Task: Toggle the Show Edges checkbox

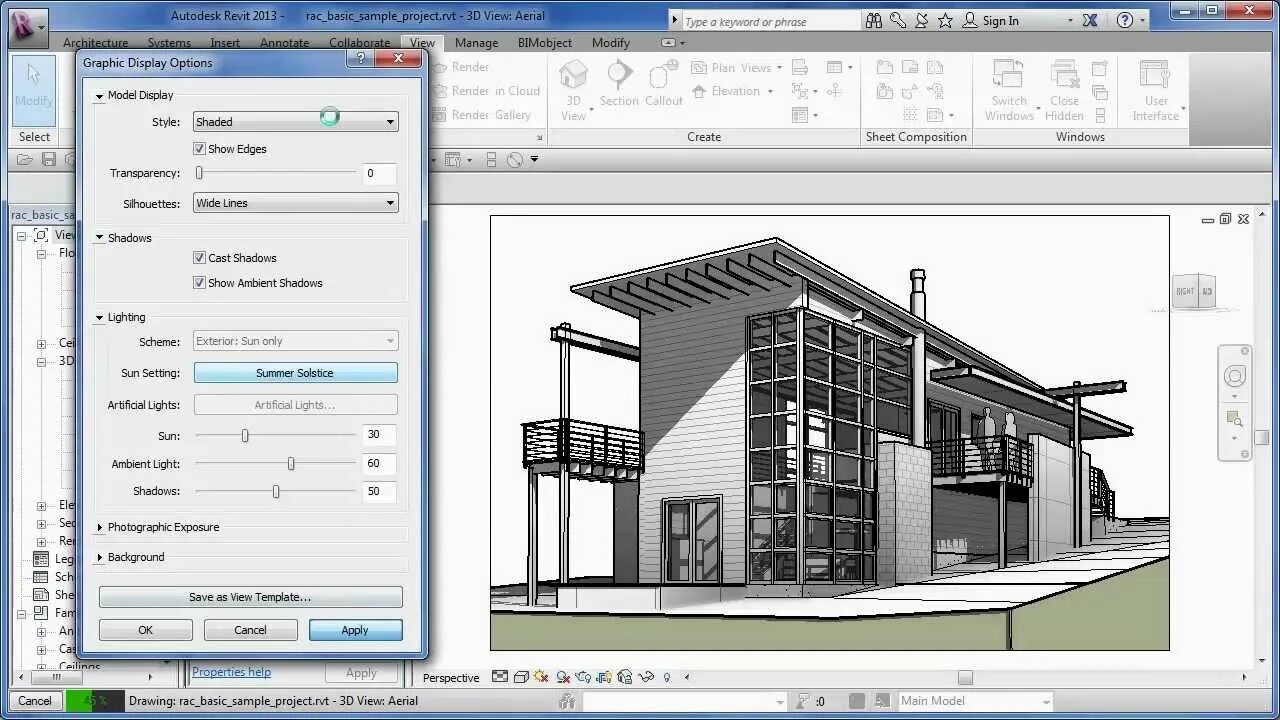Action: click(199, 148)
